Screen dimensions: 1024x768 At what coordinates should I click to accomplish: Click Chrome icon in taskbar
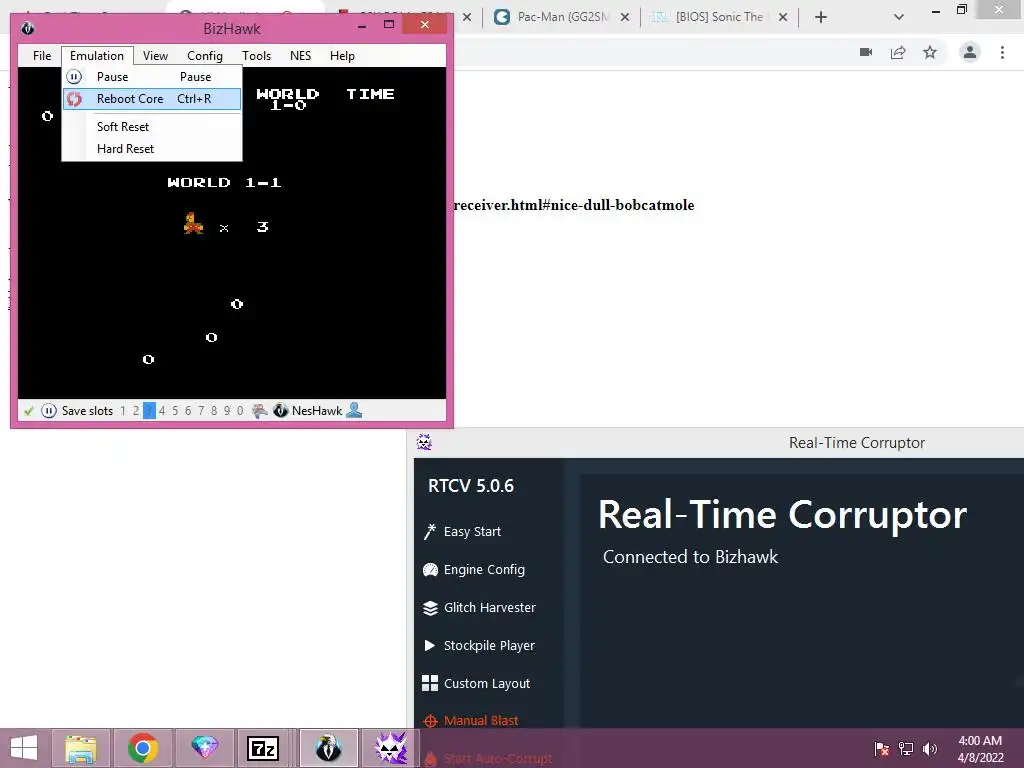(142, 748)
